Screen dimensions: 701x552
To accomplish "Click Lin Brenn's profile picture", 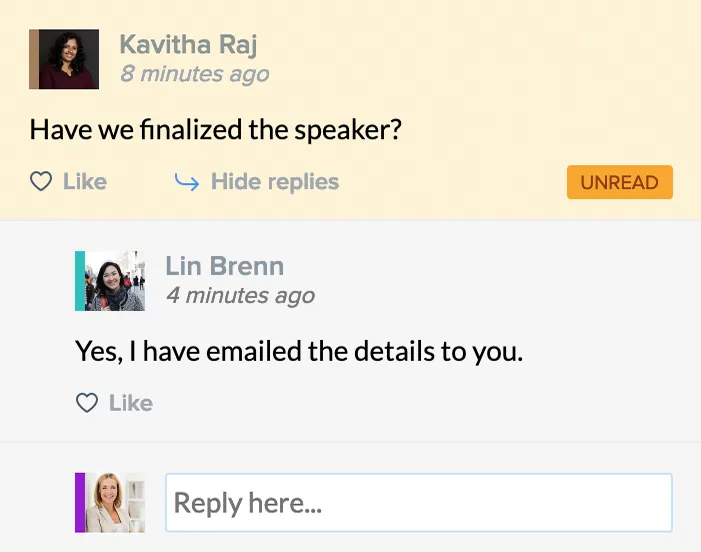I will pyautogui.click(x=115, y=281).
